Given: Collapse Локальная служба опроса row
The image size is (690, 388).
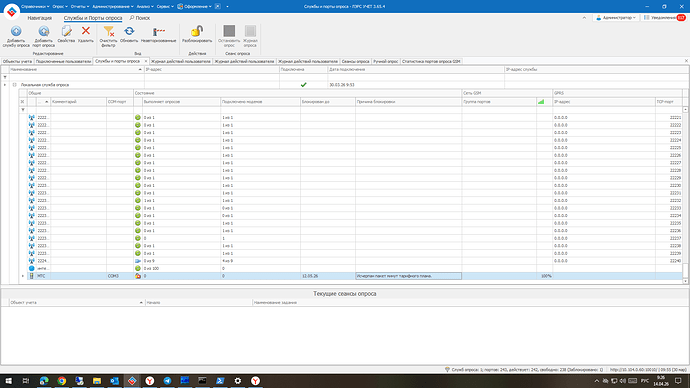Looking at the screenshot, I should click(x=14, y=85).
